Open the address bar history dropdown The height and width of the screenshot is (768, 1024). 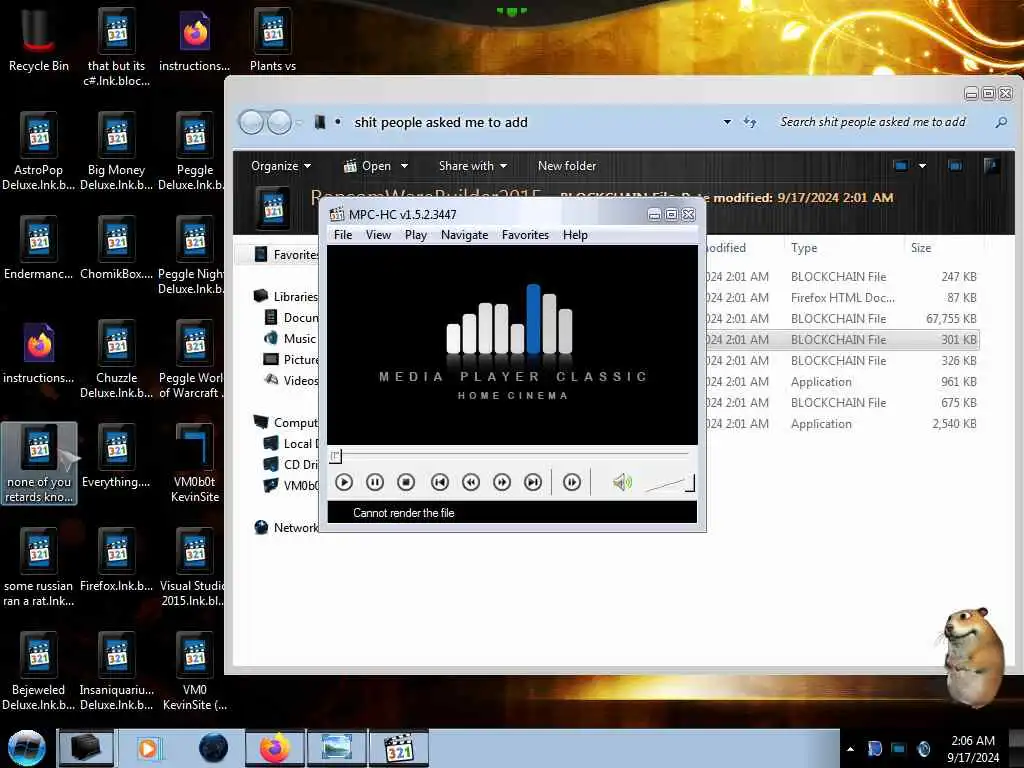coord(727,122)
